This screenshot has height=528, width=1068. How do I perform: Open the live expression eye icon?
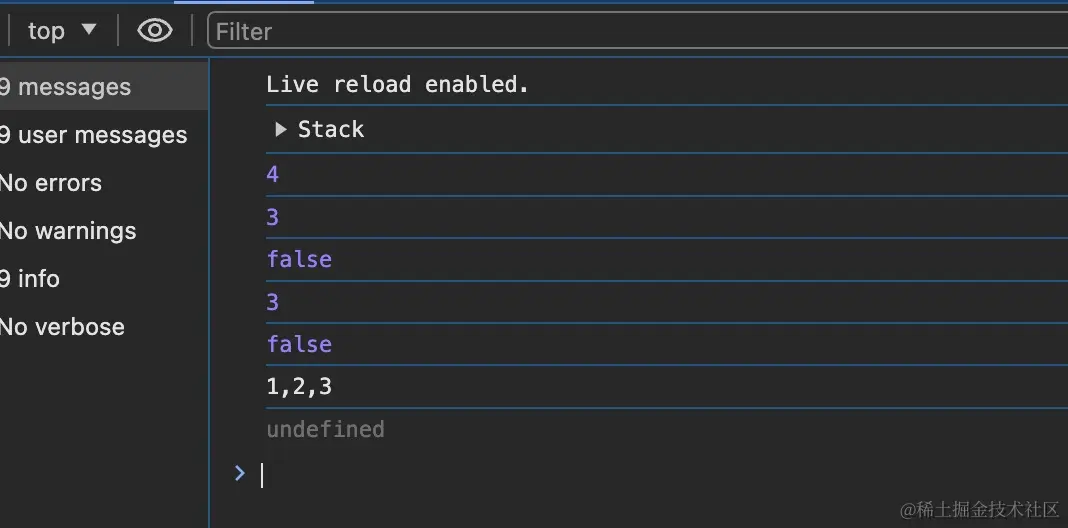(154, 31)
